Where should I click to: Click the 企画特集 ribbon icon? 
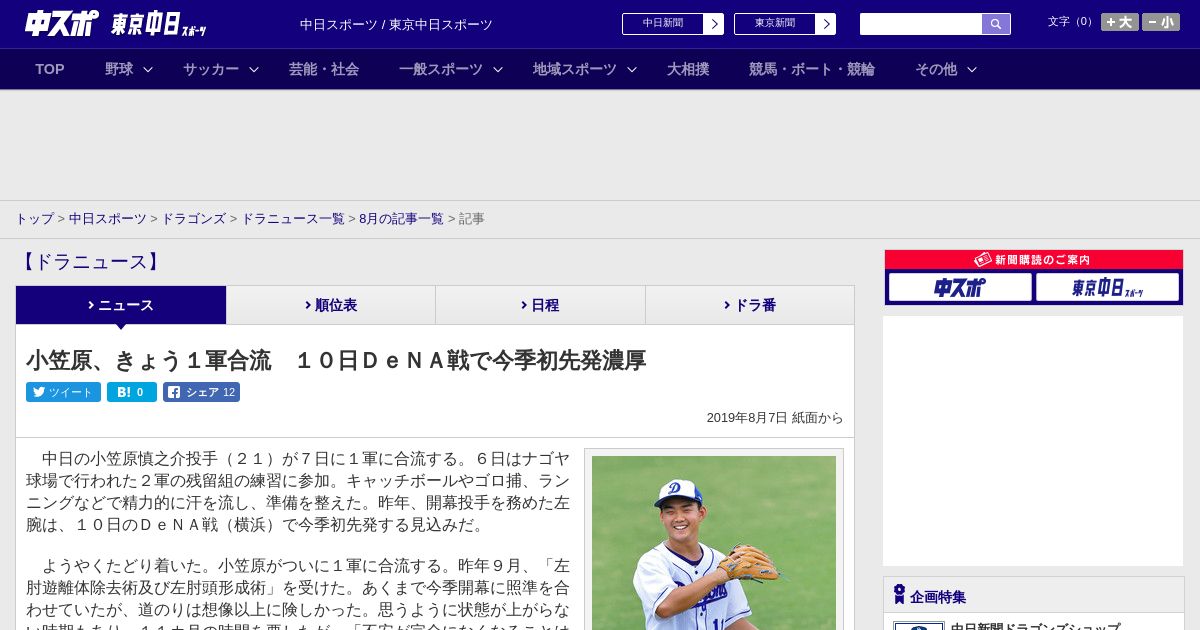tap(899, 595)
